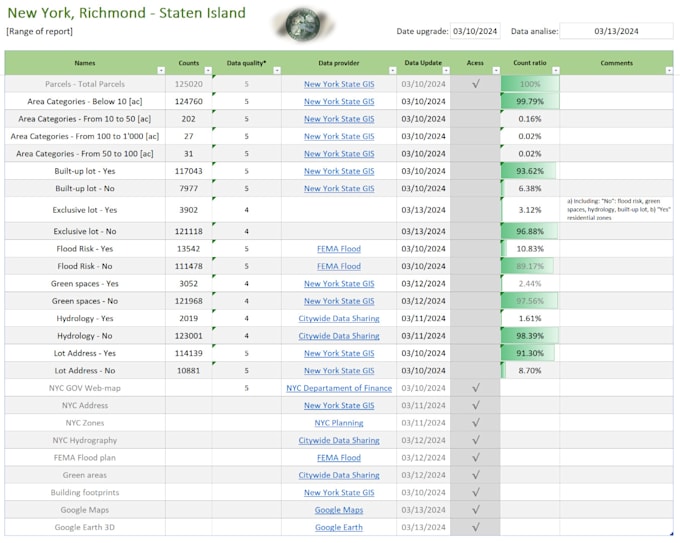
Task: Click the count 2019 for Hydrology - Yes
Action: [x=189, y=318]
